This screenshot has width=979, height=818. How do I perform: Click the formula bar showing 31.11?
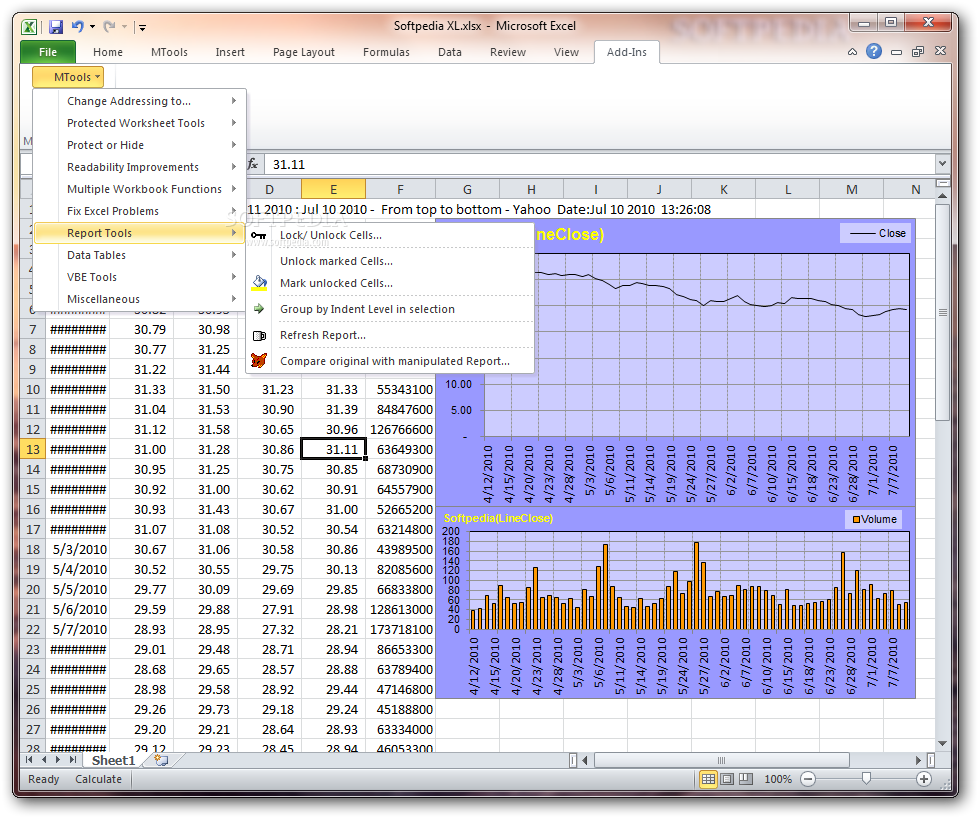[599, 164]
